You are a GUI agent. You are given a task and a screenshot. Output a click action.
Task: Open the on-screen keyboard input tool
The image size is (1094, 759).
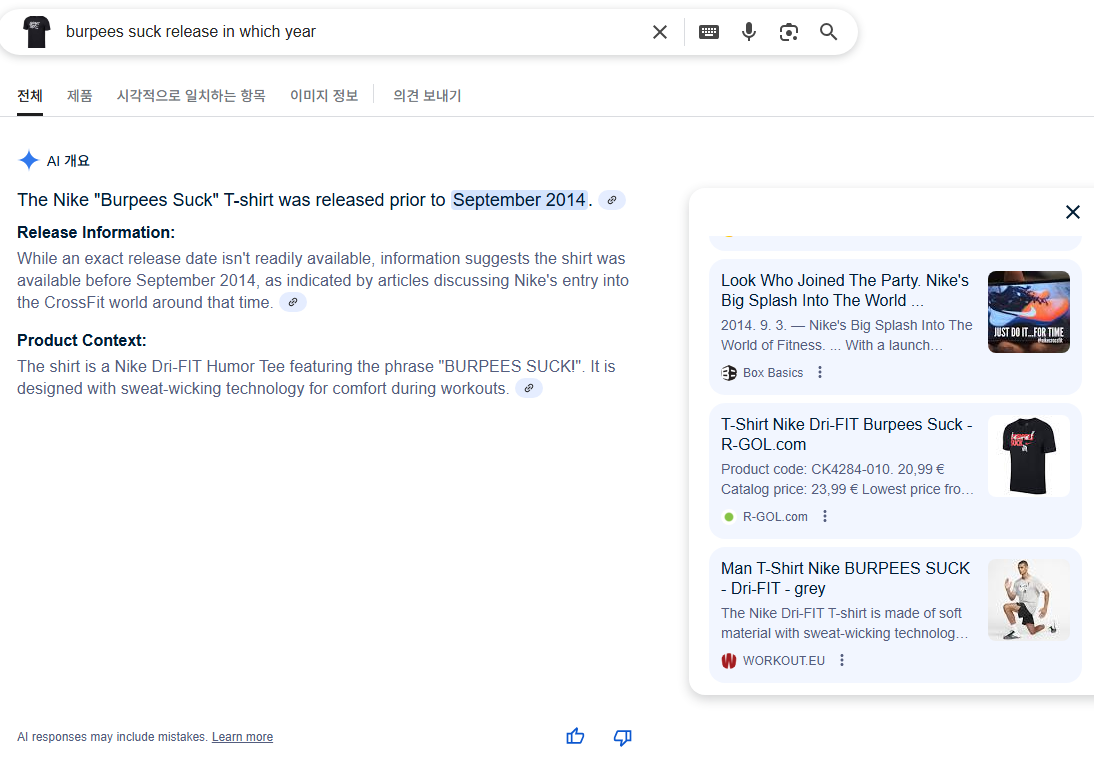[709, 32]
